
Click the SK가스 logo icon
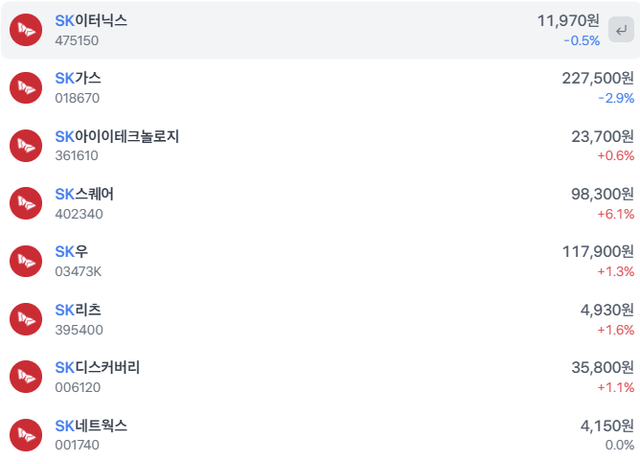[x=25, y=88]
